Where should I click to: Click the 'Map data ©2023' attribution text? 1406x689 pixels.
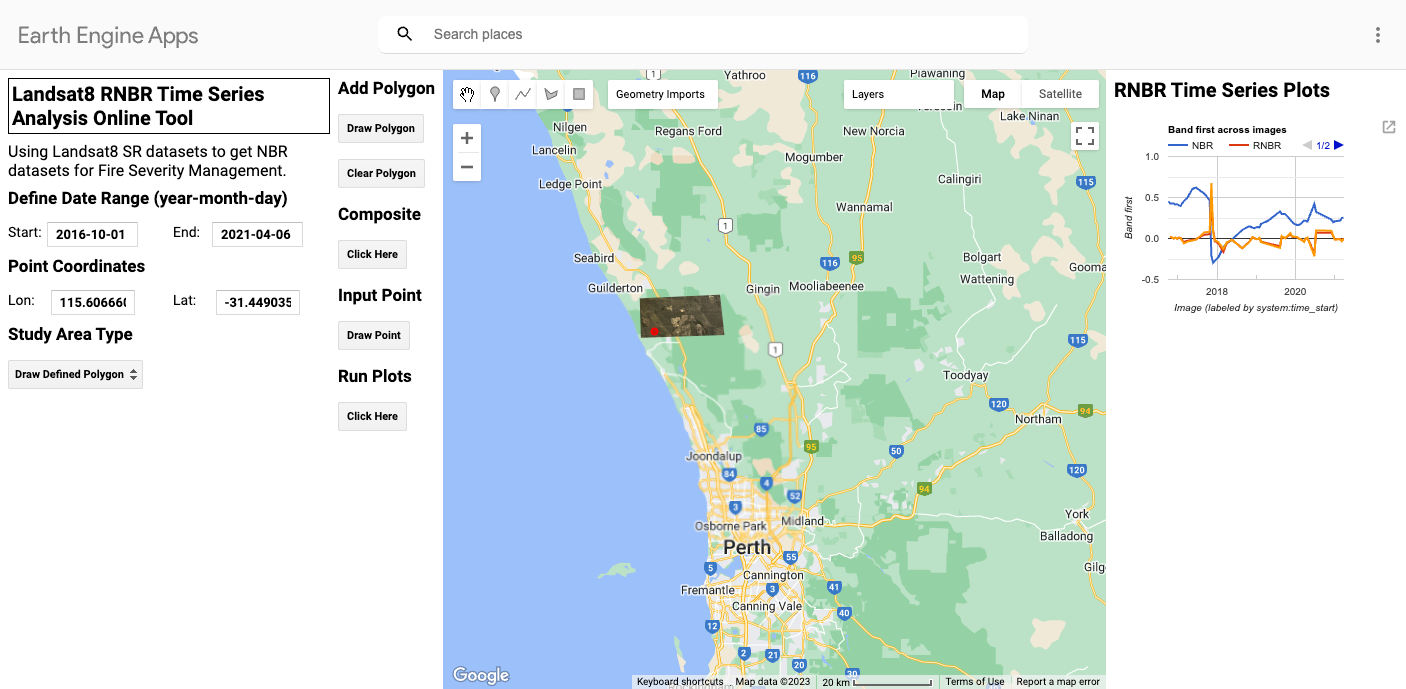coord(773,682)
